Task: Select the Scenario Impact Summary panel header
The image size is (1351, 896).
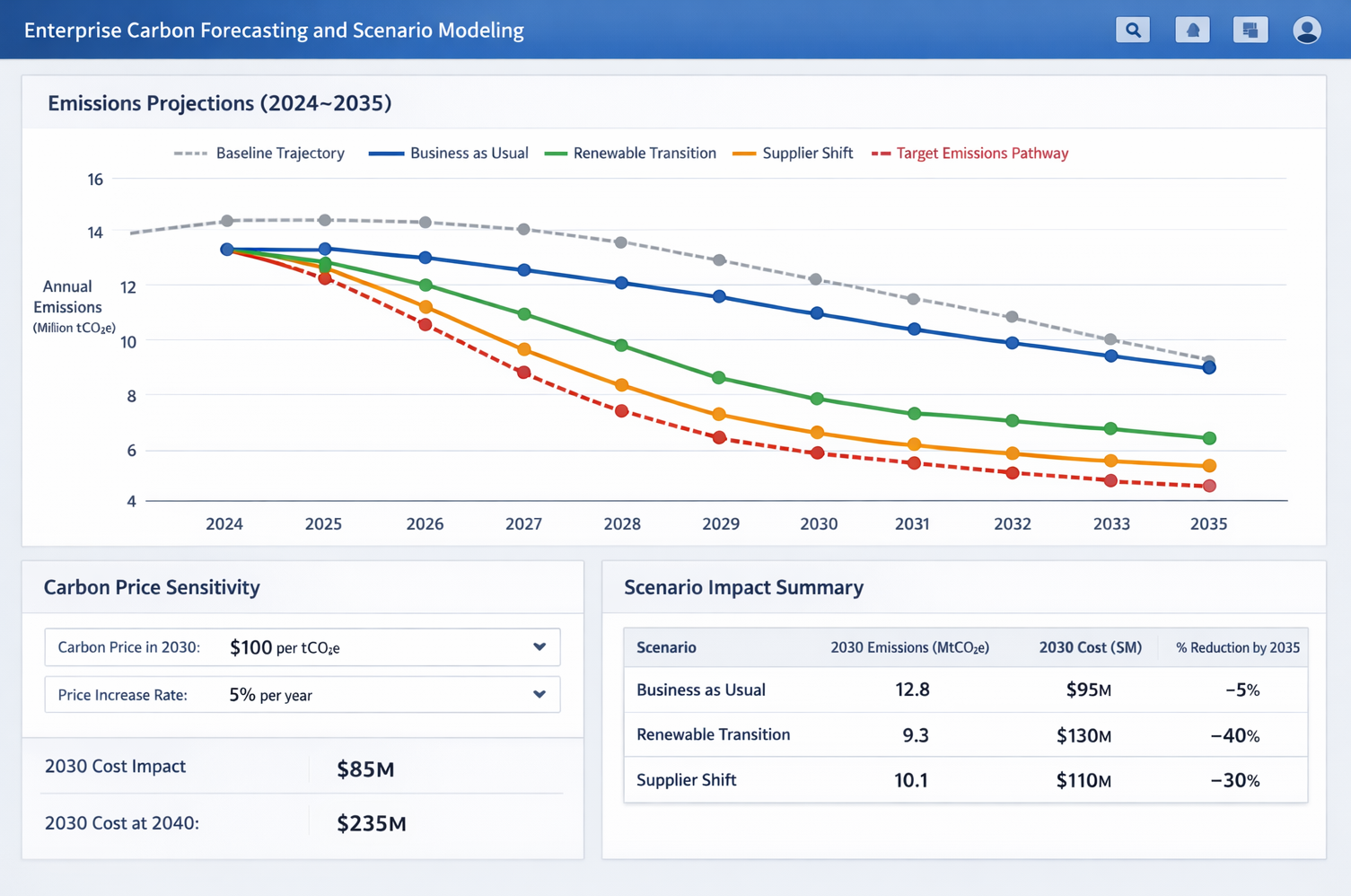Action: click(742, 587)
